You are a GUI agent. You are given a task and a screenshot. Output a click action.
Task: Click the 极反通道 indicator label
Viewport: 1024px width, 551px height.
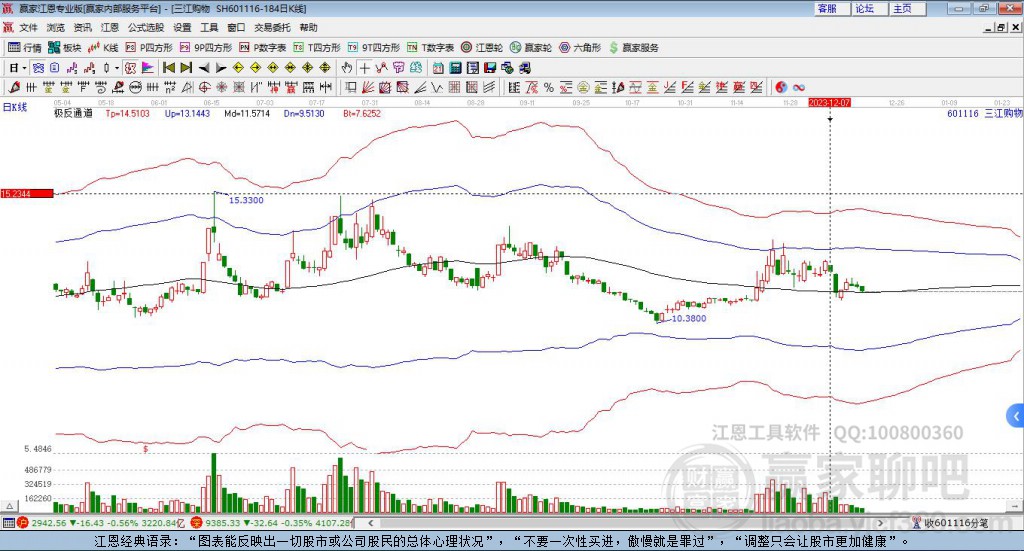point(73,114)
